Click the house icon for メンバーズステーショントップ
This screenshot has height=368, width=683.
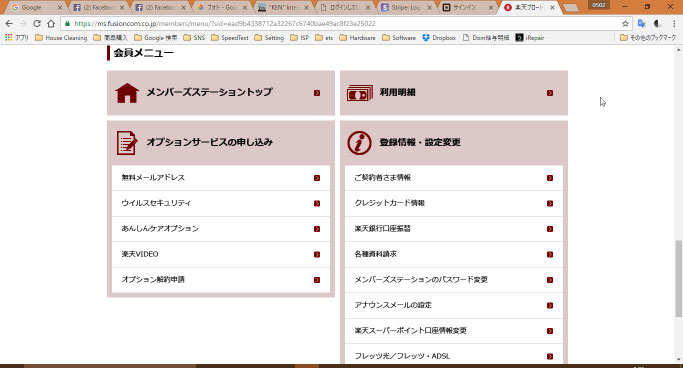coord(127,93)
